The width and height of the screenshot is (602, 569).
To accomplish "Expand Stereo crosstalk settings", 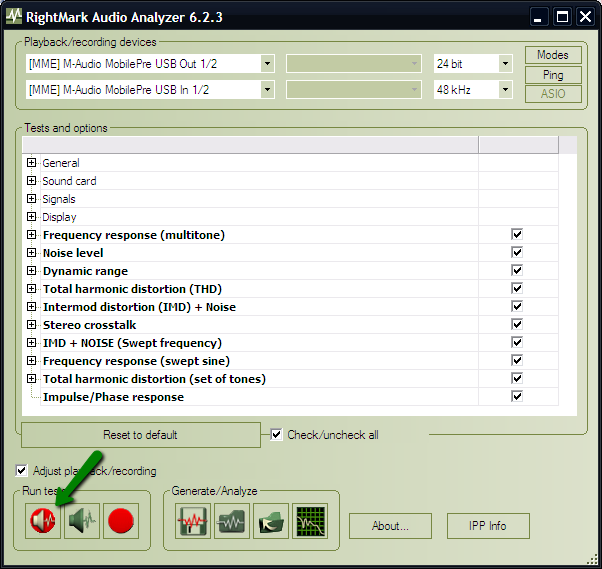I will [31, 325].
